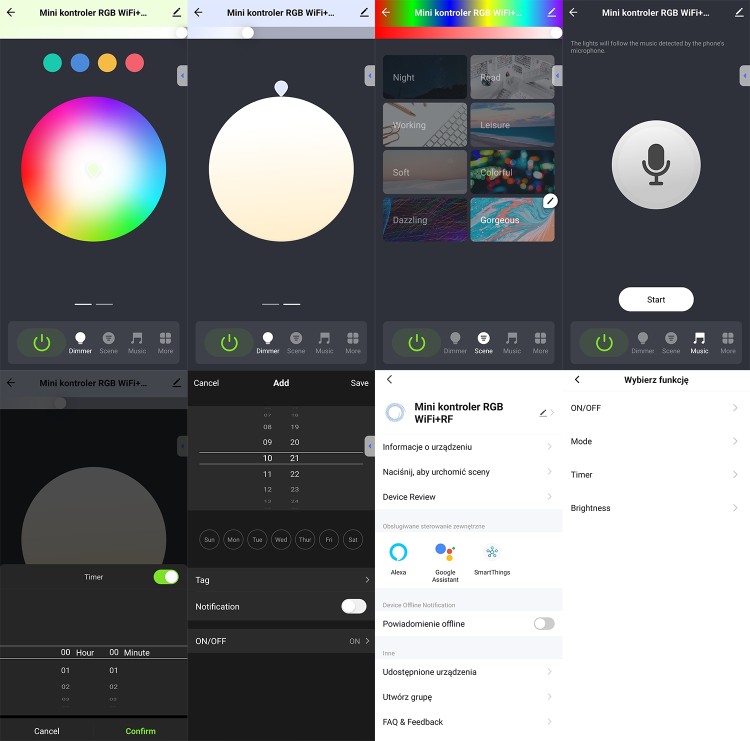Open ON/OFF row in Wybierz funkcję

point(656,408)
